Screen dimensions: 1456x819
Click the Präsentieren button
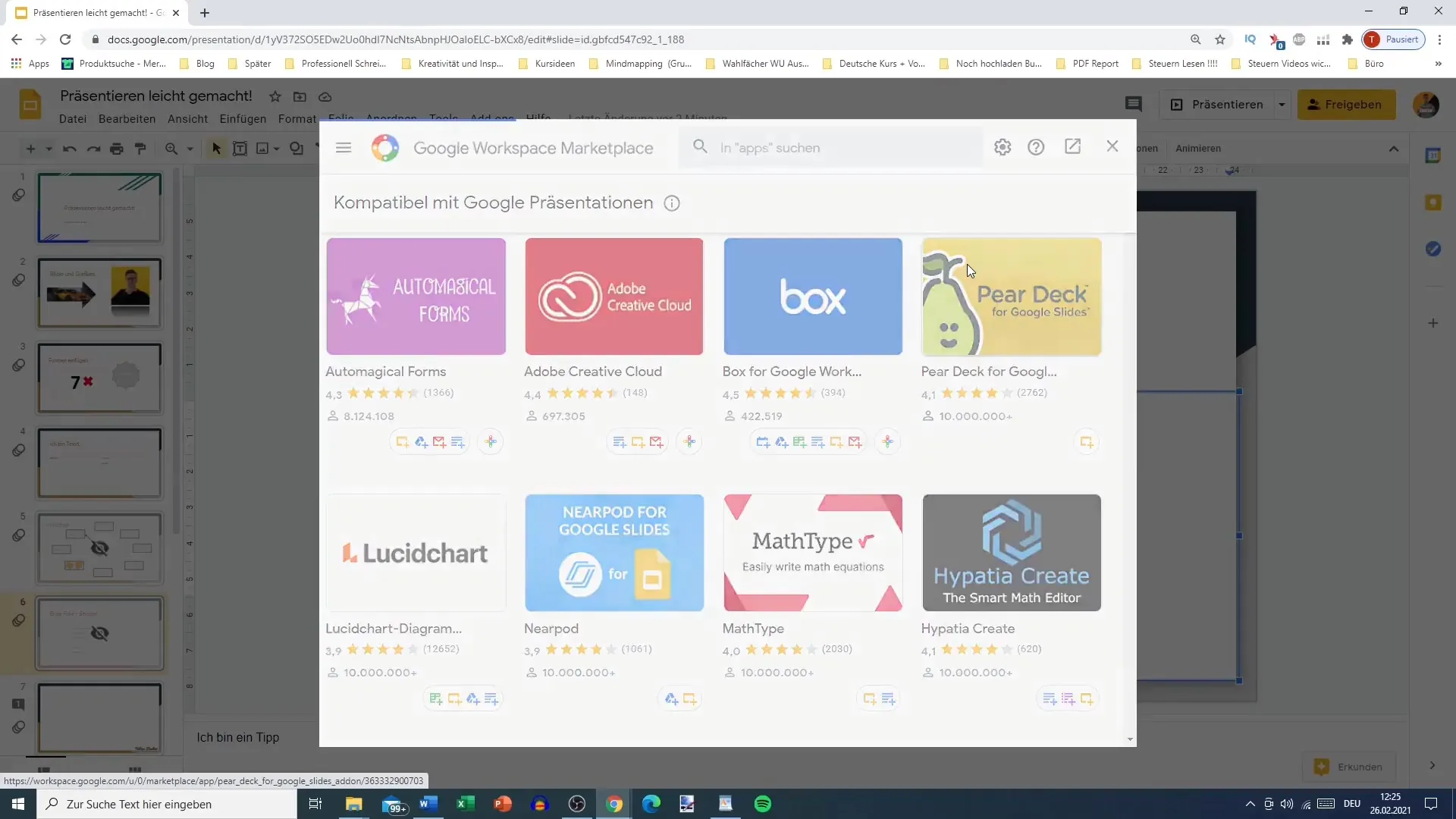(1217, 105)
